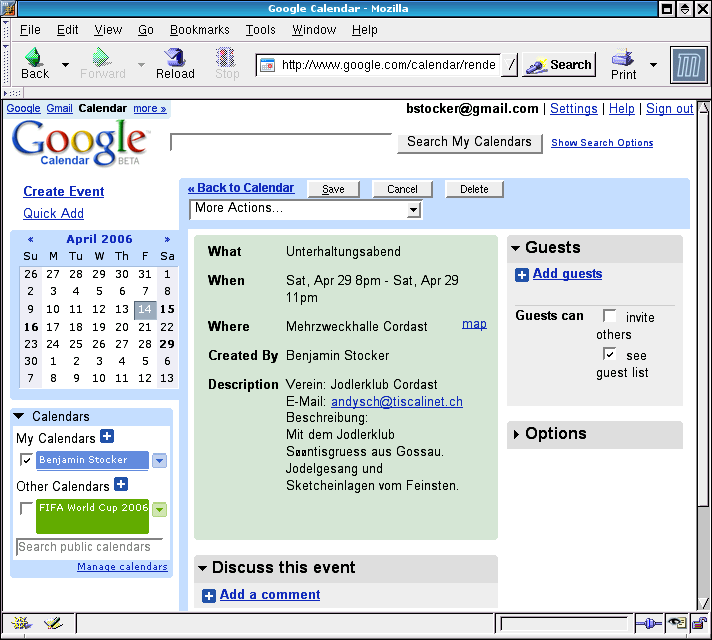Expand the Options section
Screen dimensions: 712x640
516,435
